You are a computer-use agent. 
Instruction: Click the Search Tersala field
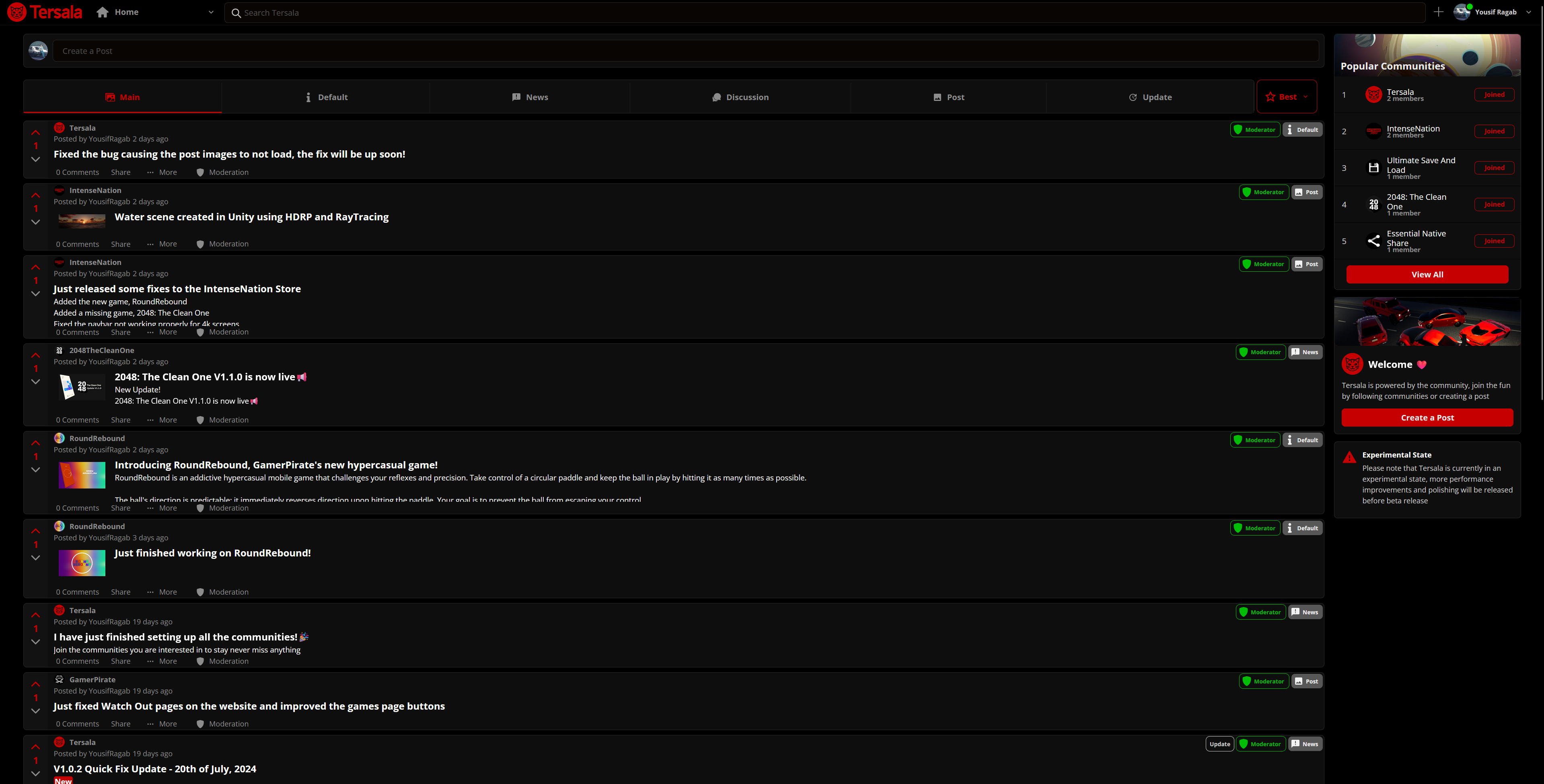pyautogui.click(x=824, y=12)
